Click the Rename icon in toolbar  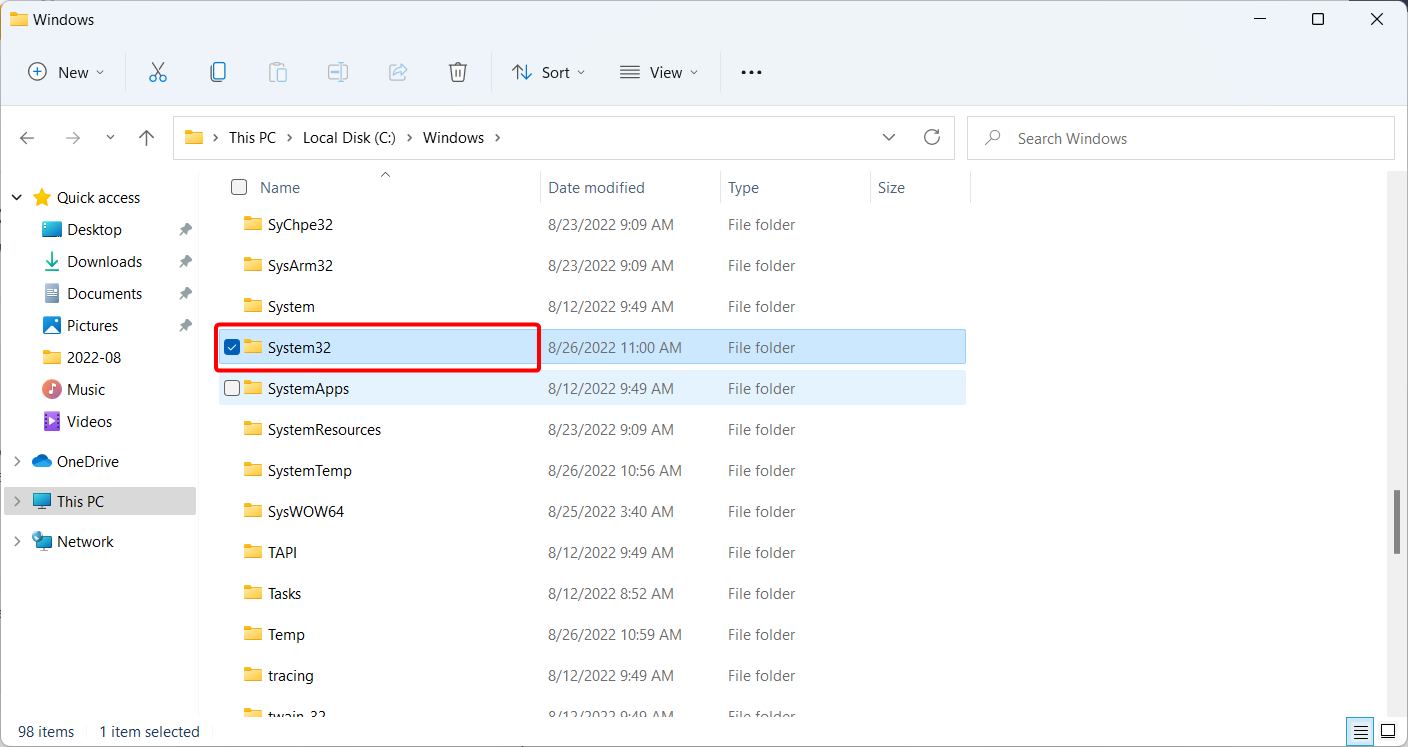pyautogui.click(x=338, y=72)
